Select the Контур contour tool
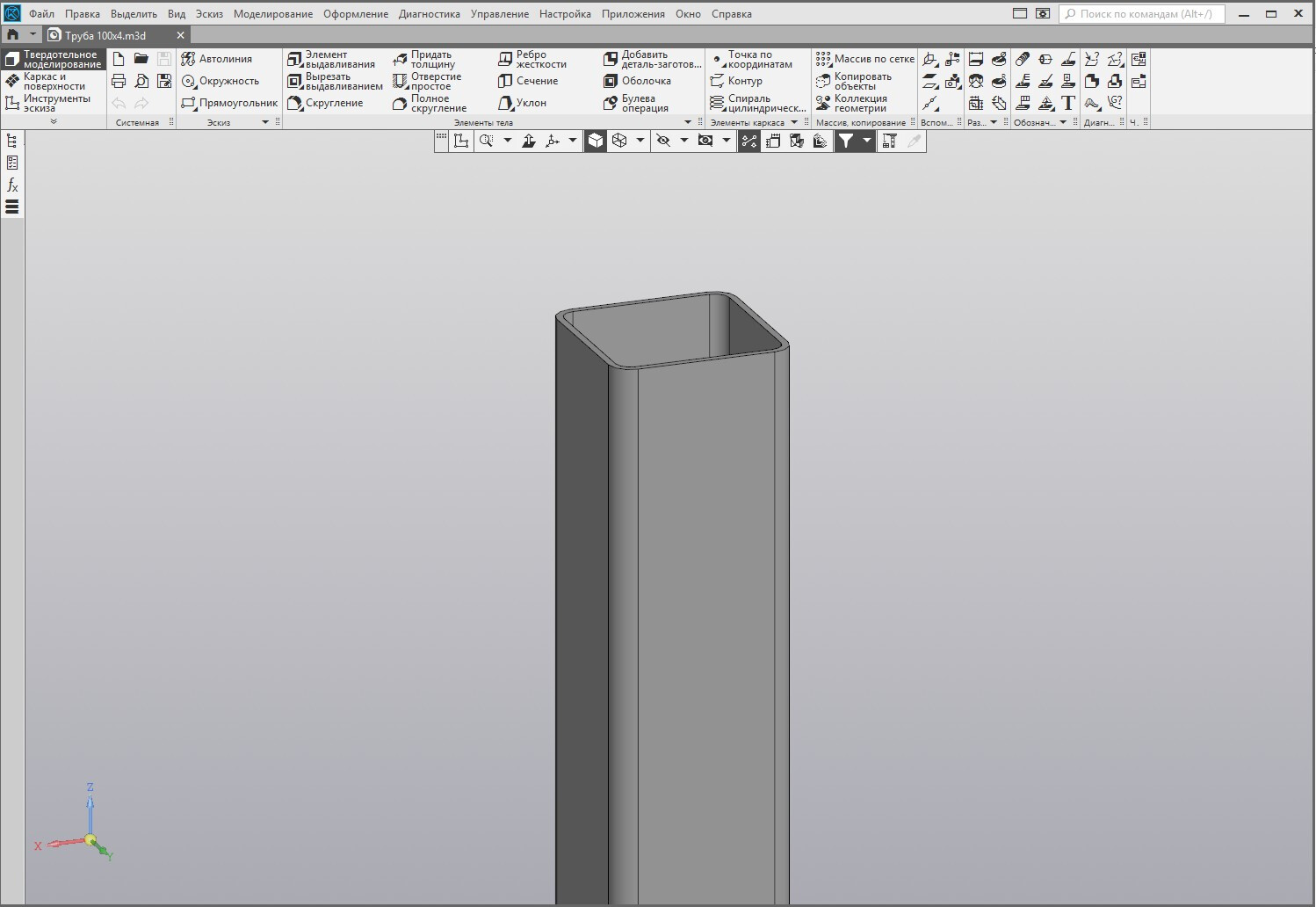The width and height of the screenshot is (1316, 907). (736, 81)
